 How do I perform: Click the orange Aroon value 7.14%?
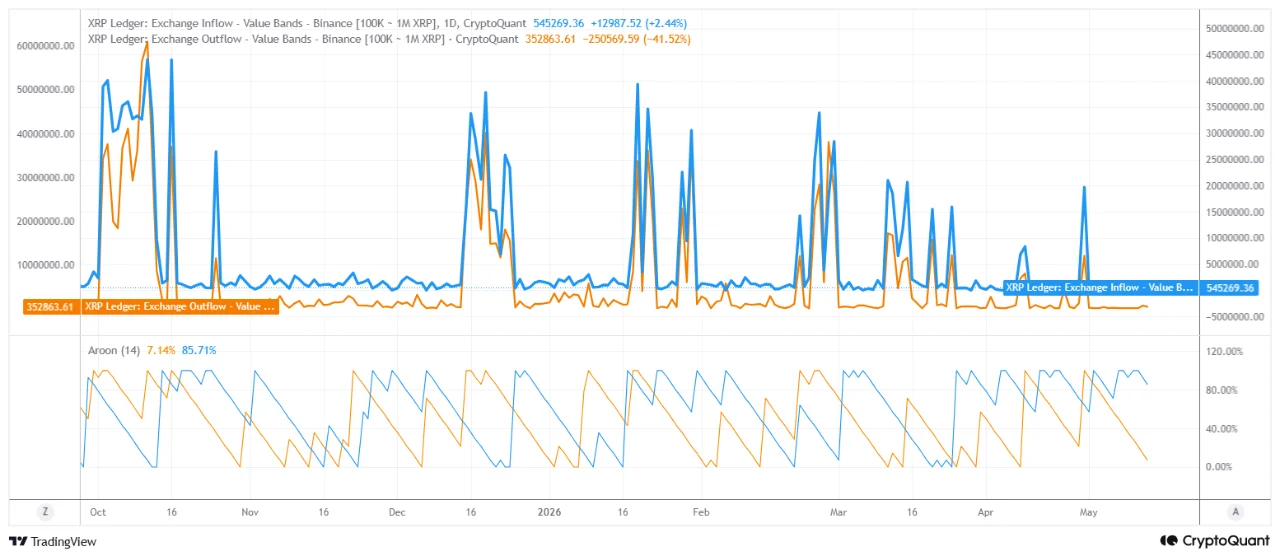coord(161,350)
